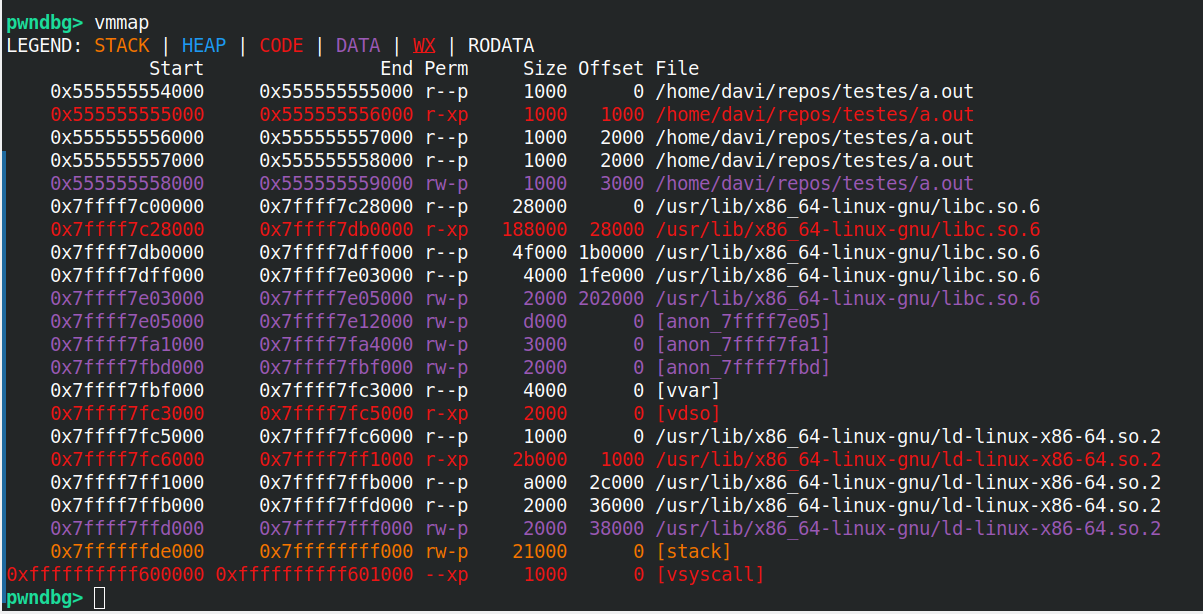
Task: Click the Perm column header
Action: 446,68
